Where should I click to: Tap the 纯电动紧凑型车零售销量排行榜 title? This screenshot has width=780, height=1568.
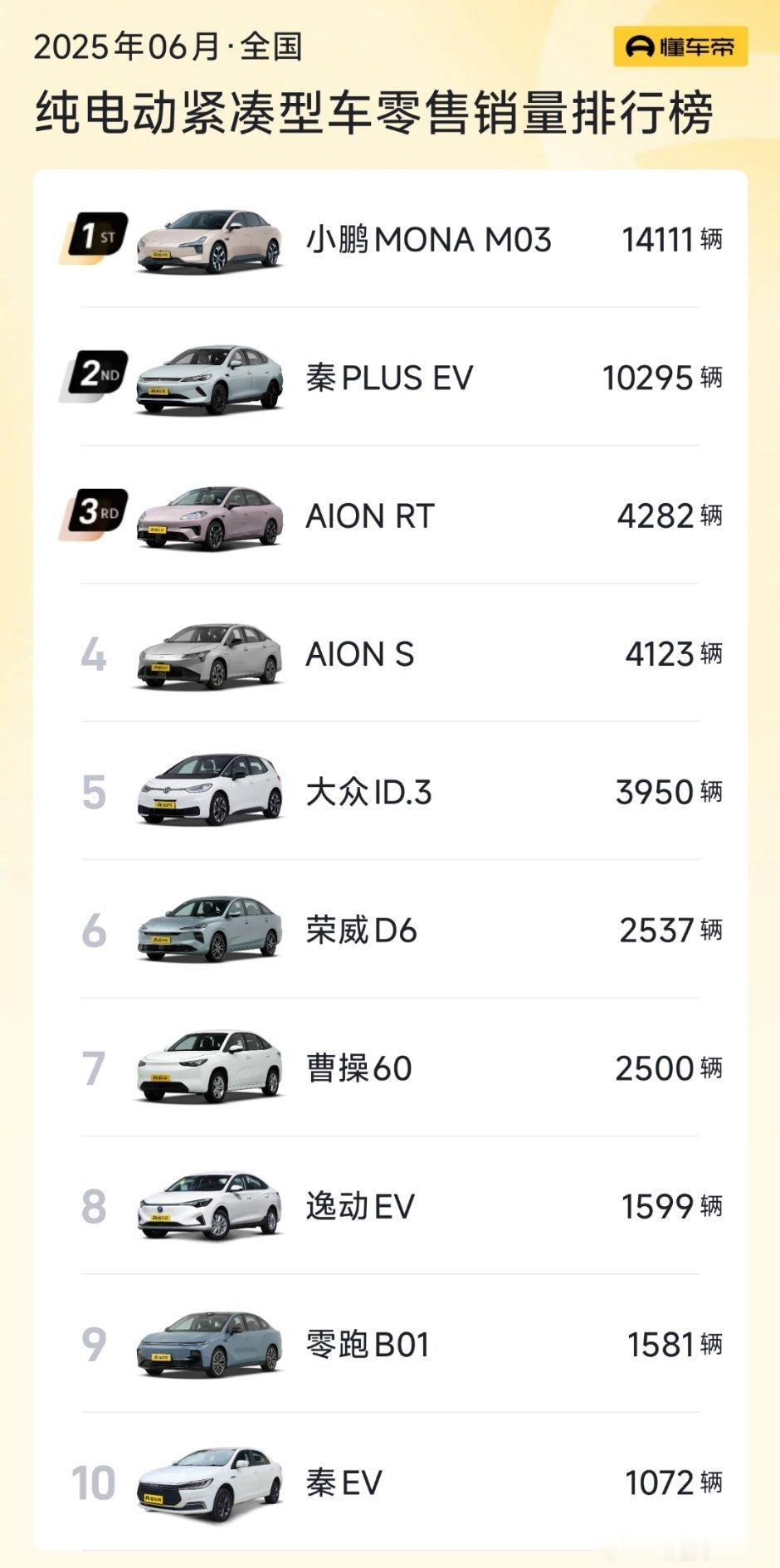374,112
